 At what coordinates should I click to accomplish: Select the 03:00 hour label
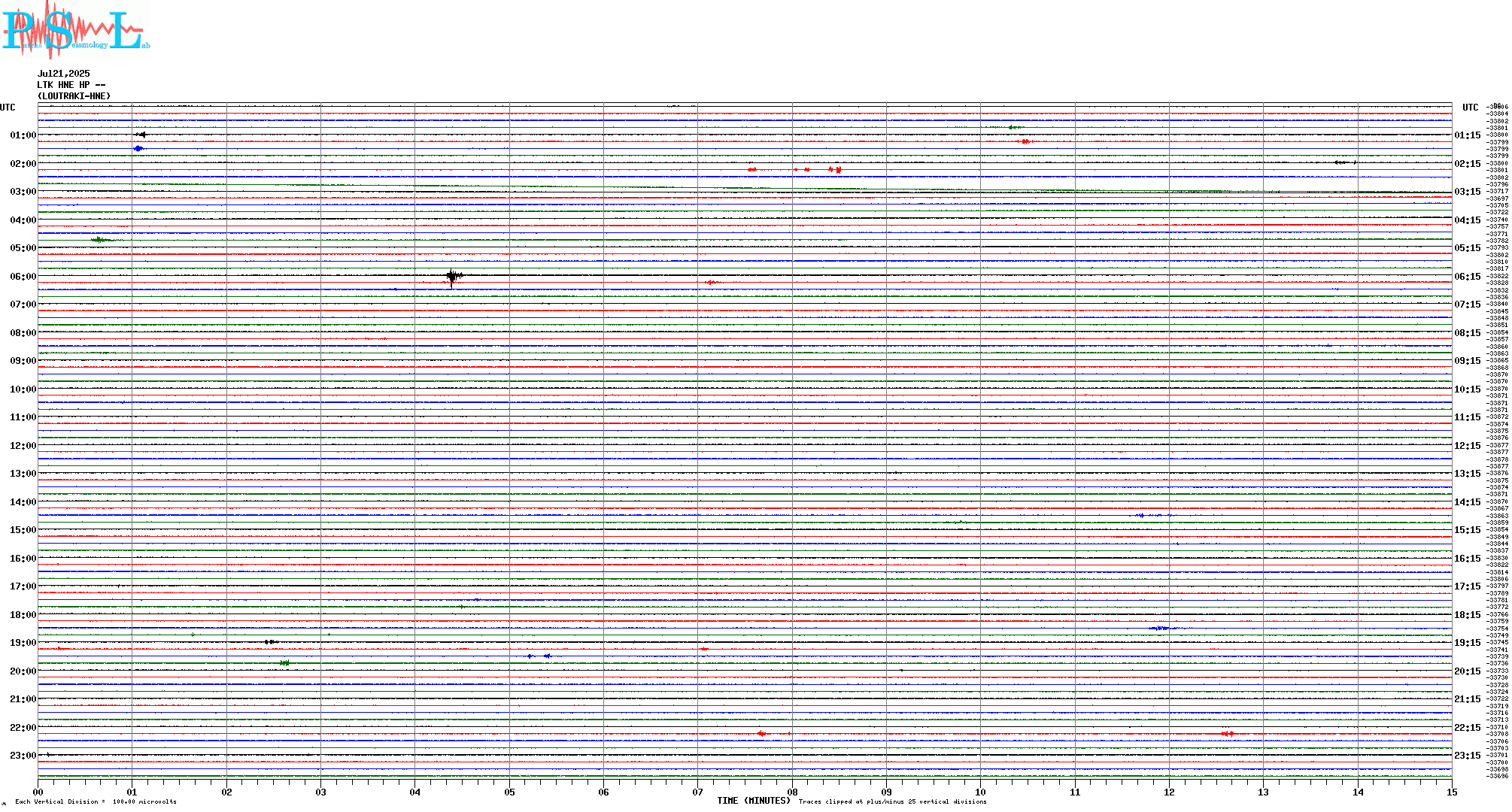(x=23, y=192)
